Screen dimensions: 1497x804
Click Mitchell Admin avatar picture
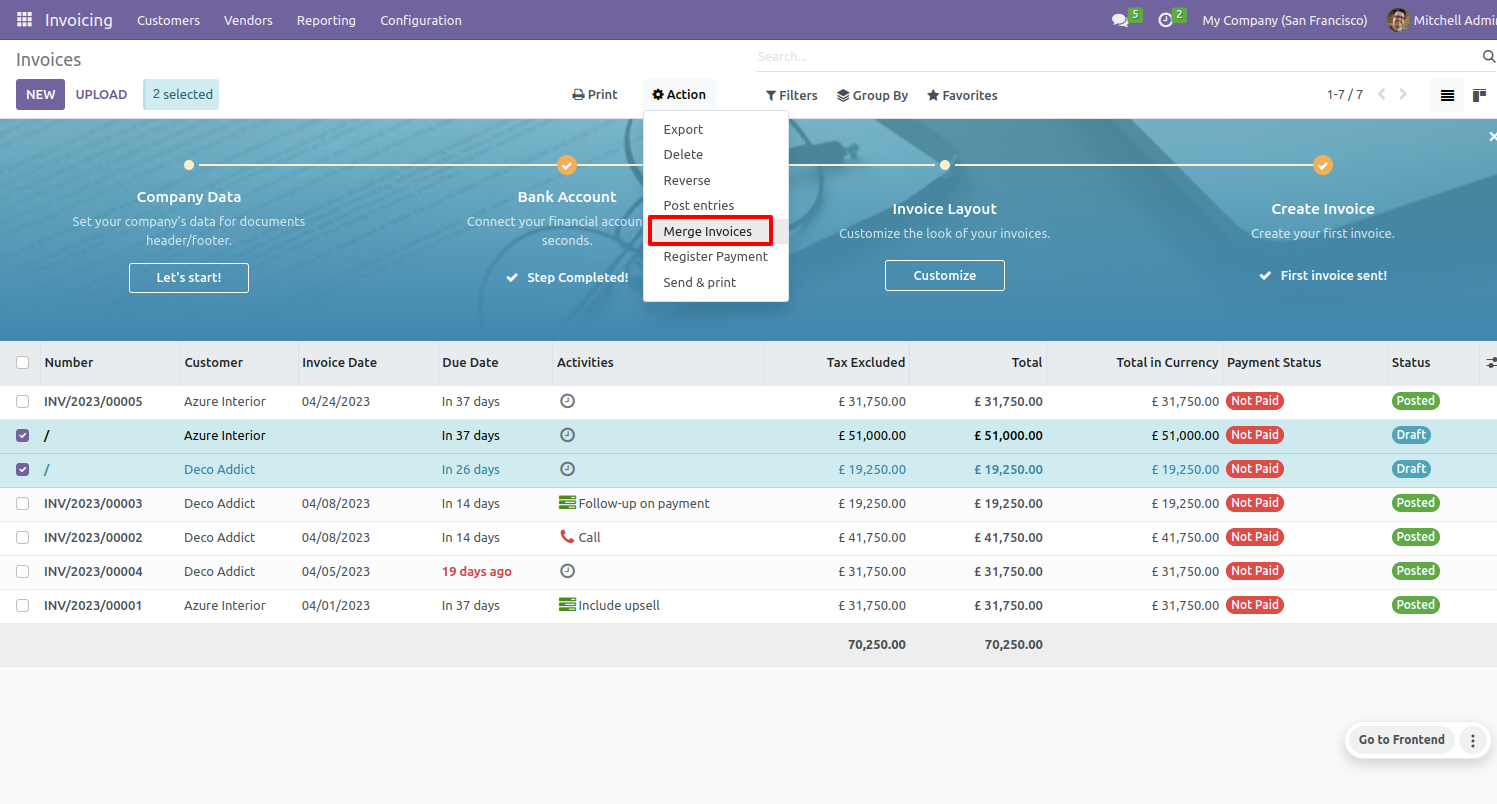(x=1398, y=20)
